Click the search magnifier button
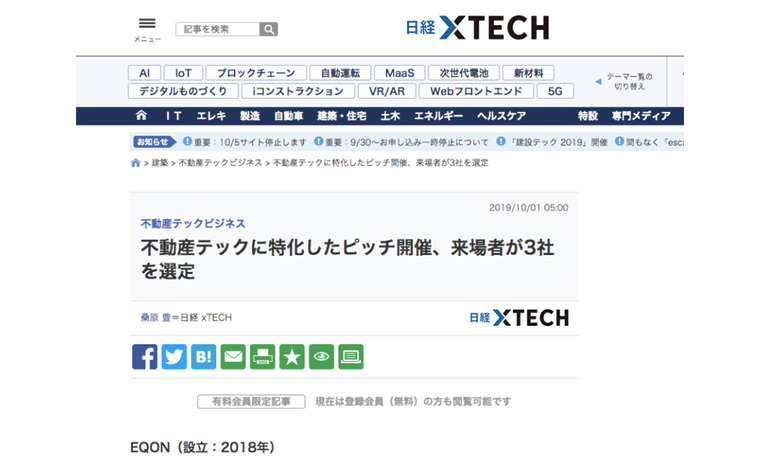The image size is (760, 456). (x=268, y=29)
